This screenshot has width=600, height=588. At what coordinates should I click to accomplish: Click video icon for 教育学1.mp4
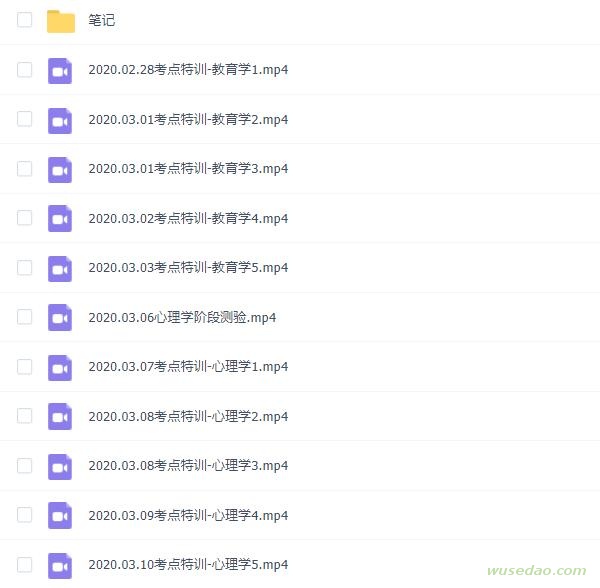point(60,71)
